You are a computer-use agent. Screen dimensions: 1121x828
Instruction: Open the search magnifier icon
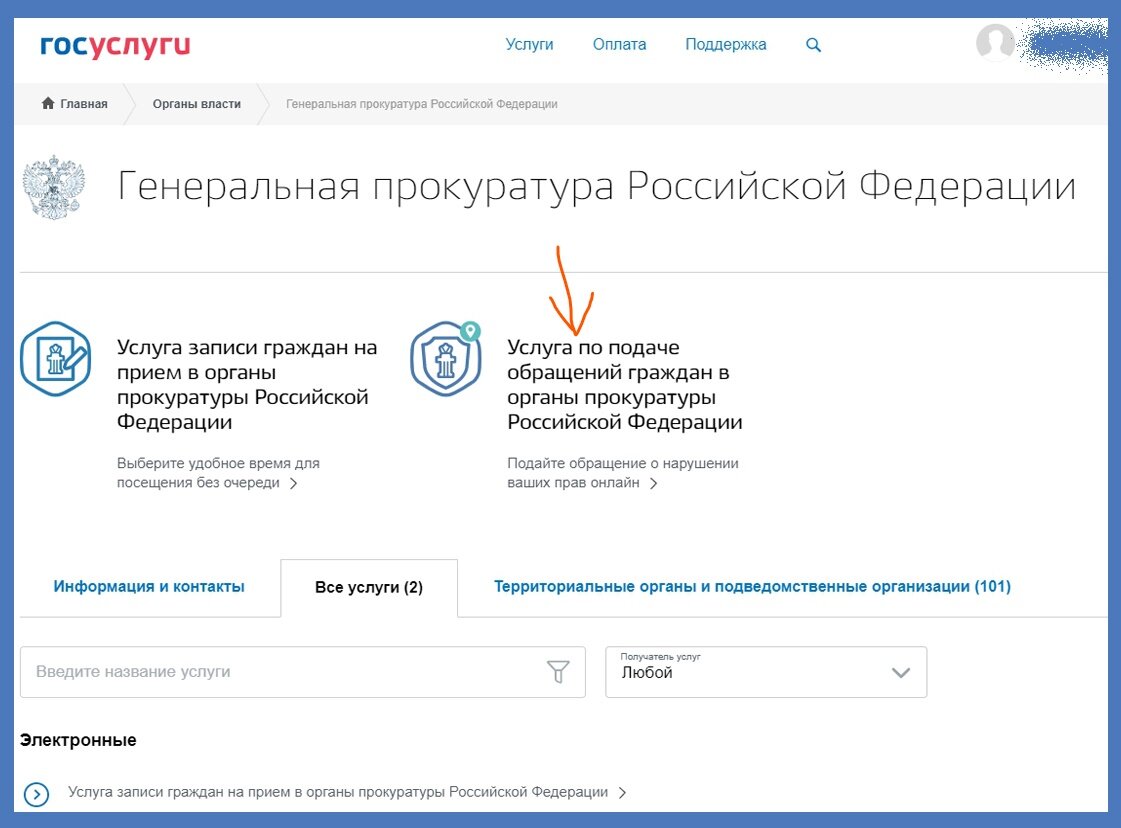coord(813,44)
